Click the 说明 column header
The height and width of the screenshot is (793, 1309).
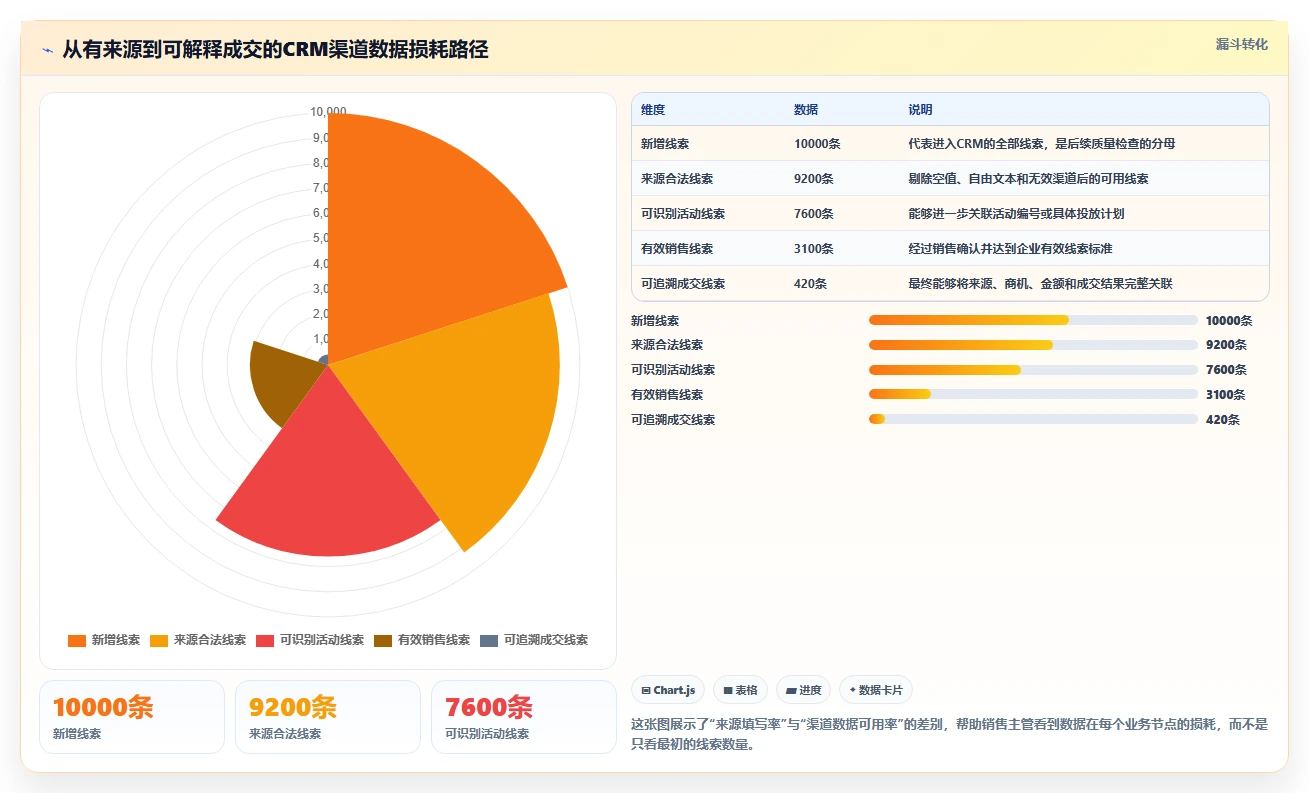click(x=920, y=110)
